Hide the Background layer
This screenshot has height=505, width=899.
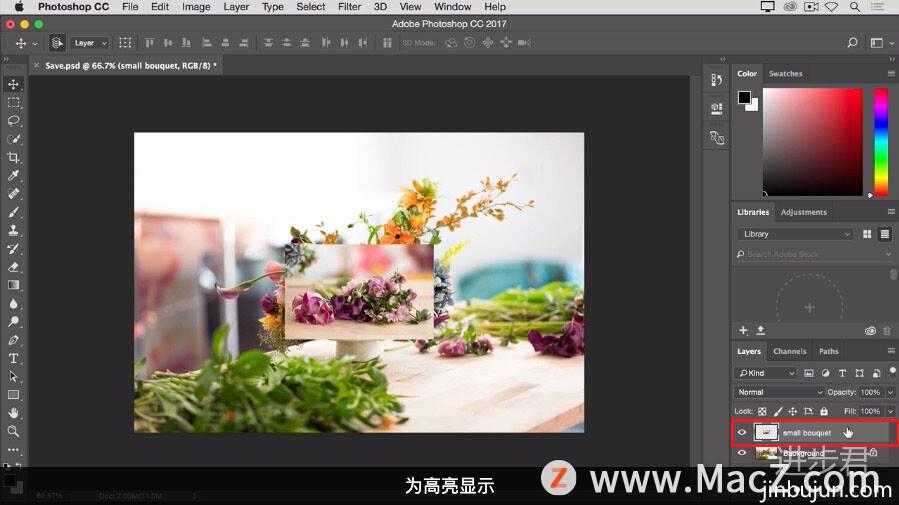[742, 453]
